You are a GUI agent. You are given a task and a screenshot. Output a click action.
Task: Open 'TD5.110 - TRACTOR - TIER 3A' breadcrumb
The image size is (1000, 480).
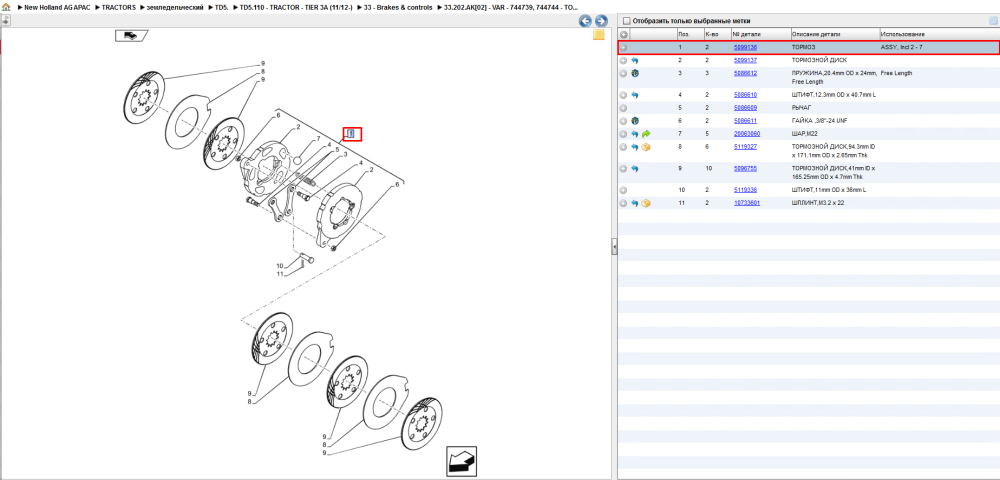tap(296, 7)
